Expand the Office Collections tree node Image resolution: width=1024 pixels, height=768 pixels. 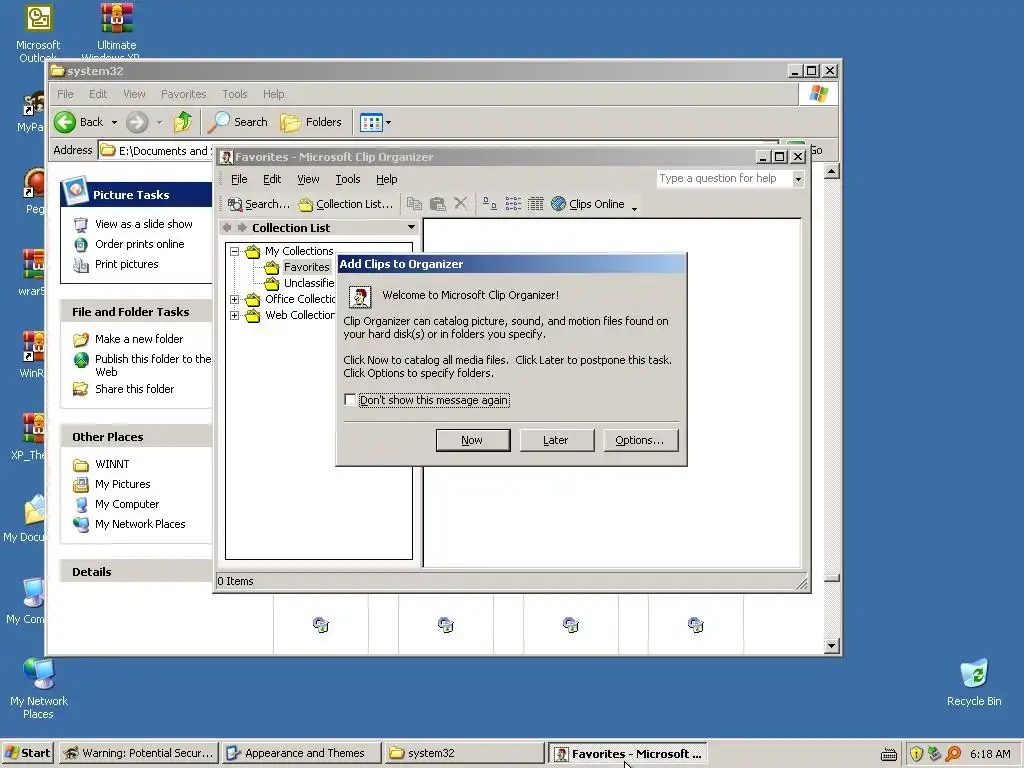pyautogui.click(x=234, y=299)
